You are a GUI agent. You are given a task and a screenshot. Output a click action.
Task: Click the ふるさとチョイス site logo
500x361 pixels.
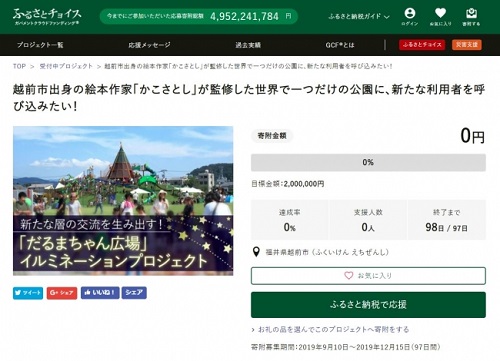click(47, 17)
